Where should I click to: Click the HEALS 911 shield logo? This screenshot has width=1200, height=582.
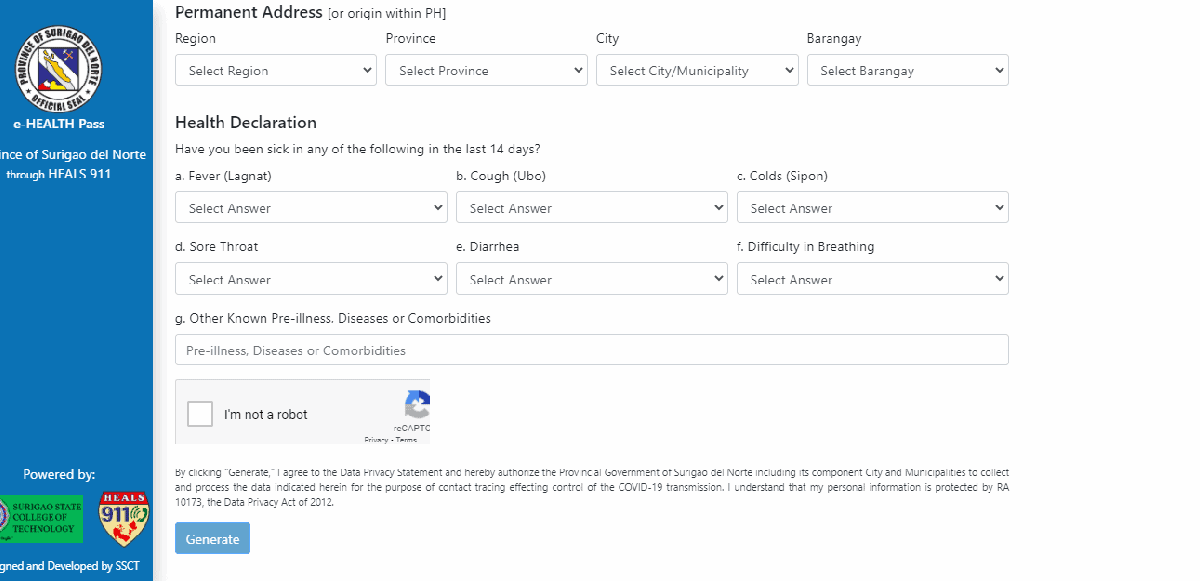(x=124, y=519)
